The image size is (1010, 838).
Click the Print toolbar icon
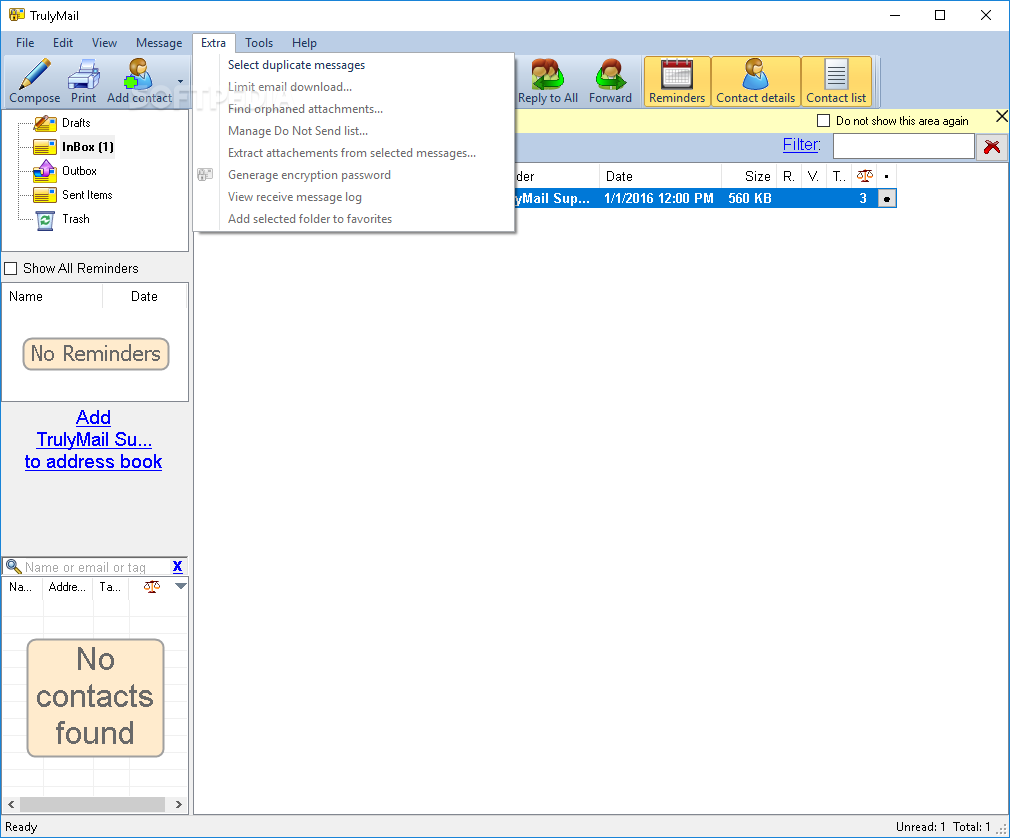tap(84, 73)
